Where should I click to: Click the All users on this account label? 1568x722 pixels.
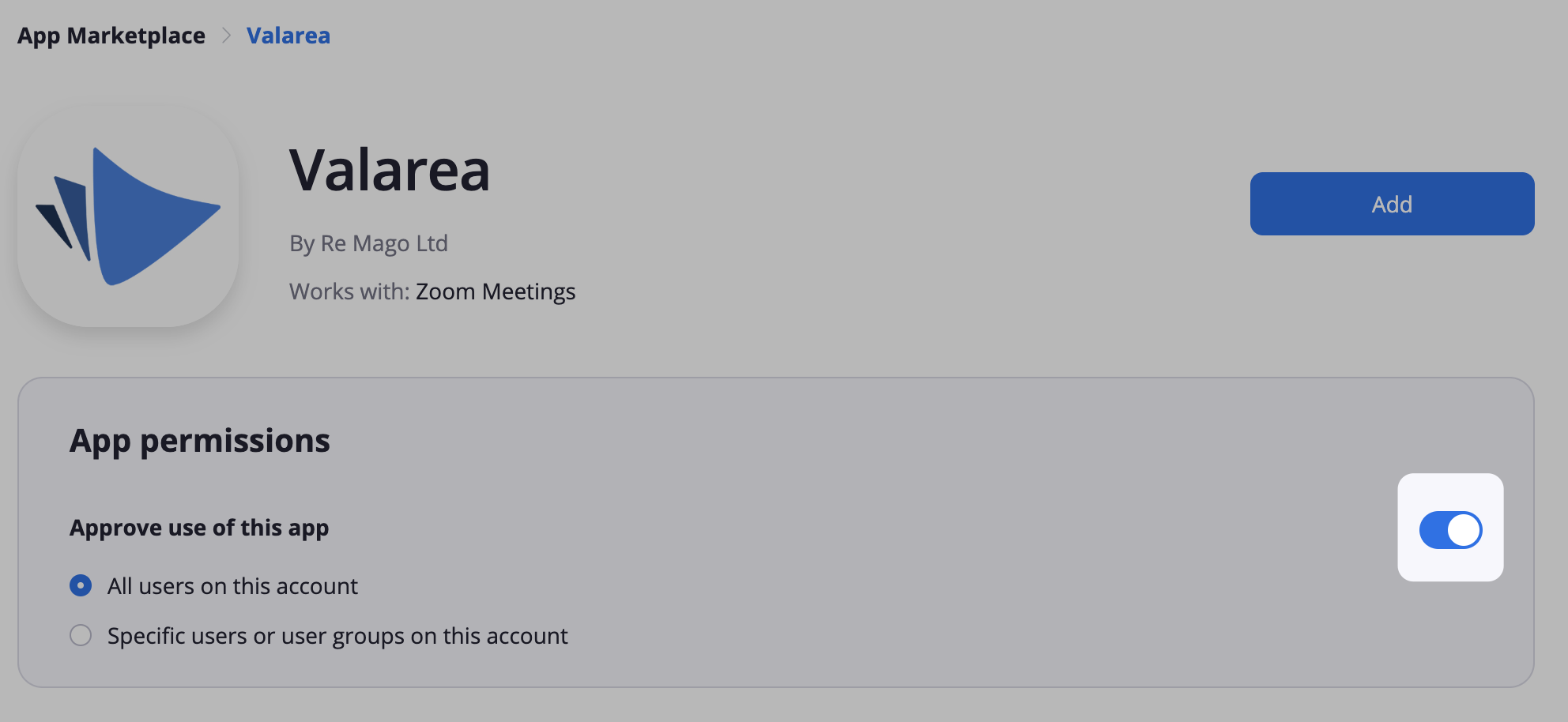[232, 586]
